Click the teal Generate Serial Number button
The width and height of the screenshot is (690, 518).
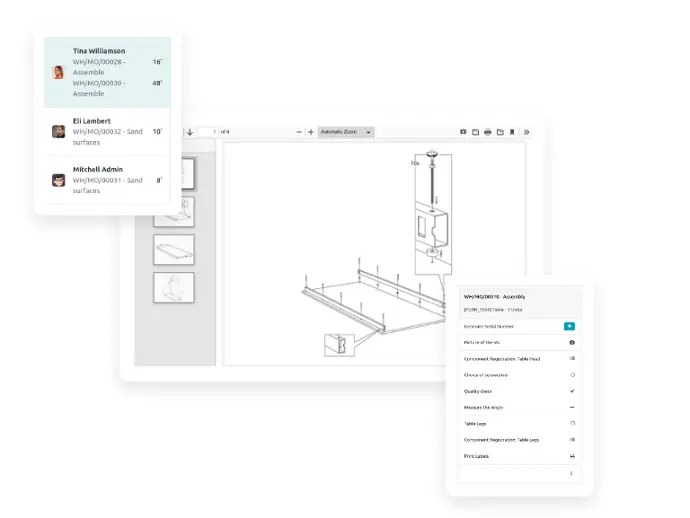pos(569,326)
